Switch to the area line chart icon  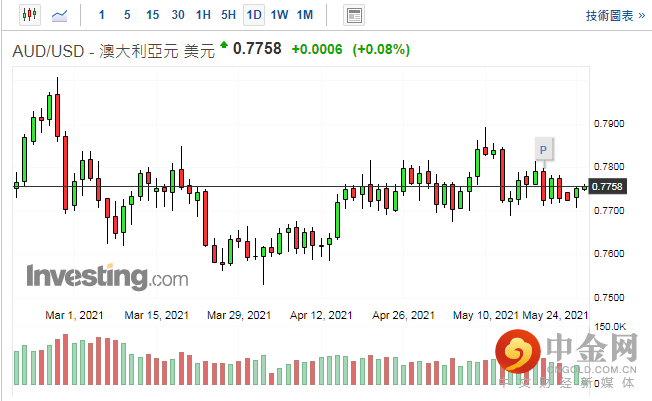pyautogui.click(x=59, y=16)
